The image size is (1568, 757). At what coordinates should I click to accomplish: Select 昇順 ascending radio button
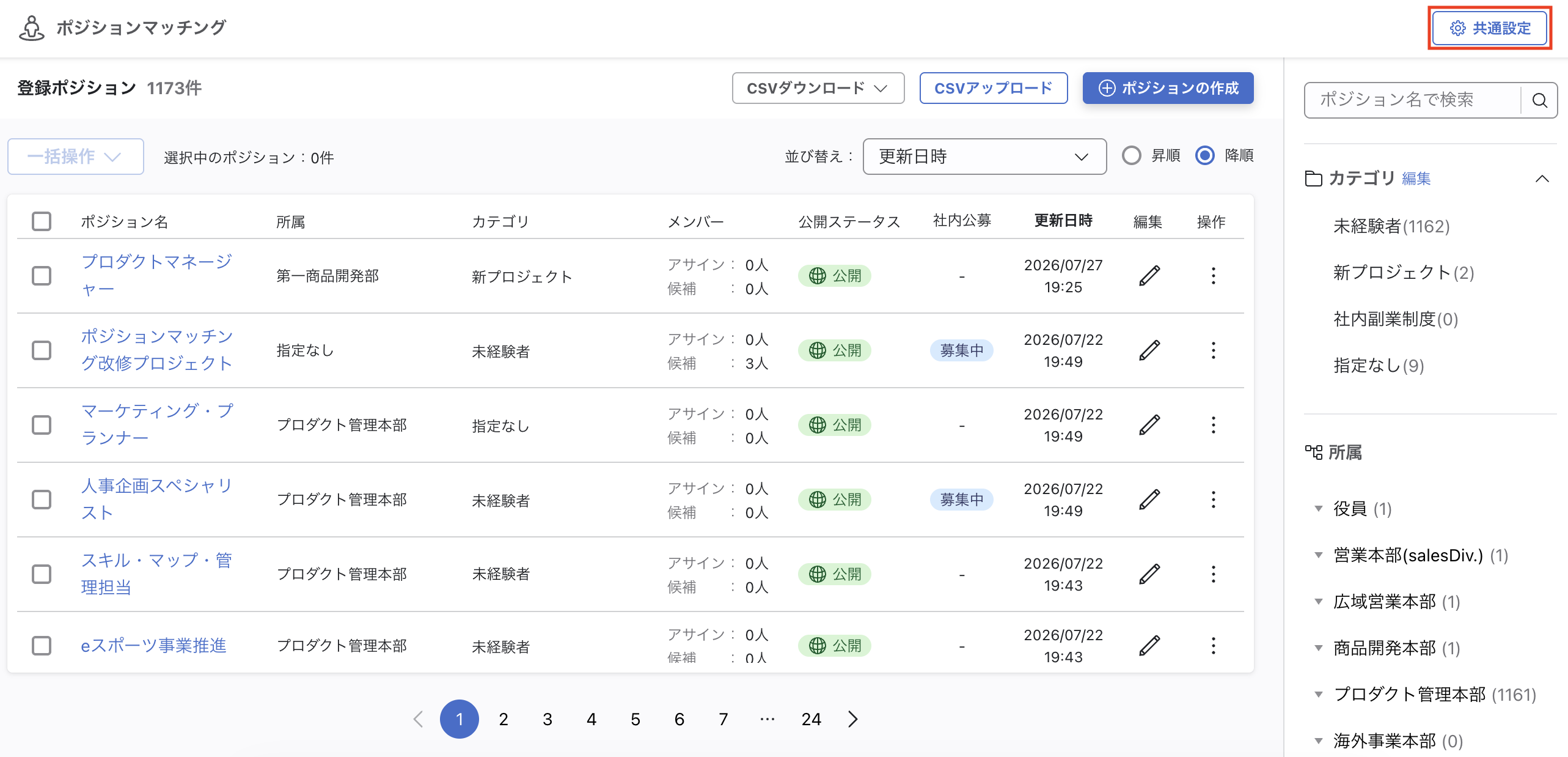click(1132, 155)
